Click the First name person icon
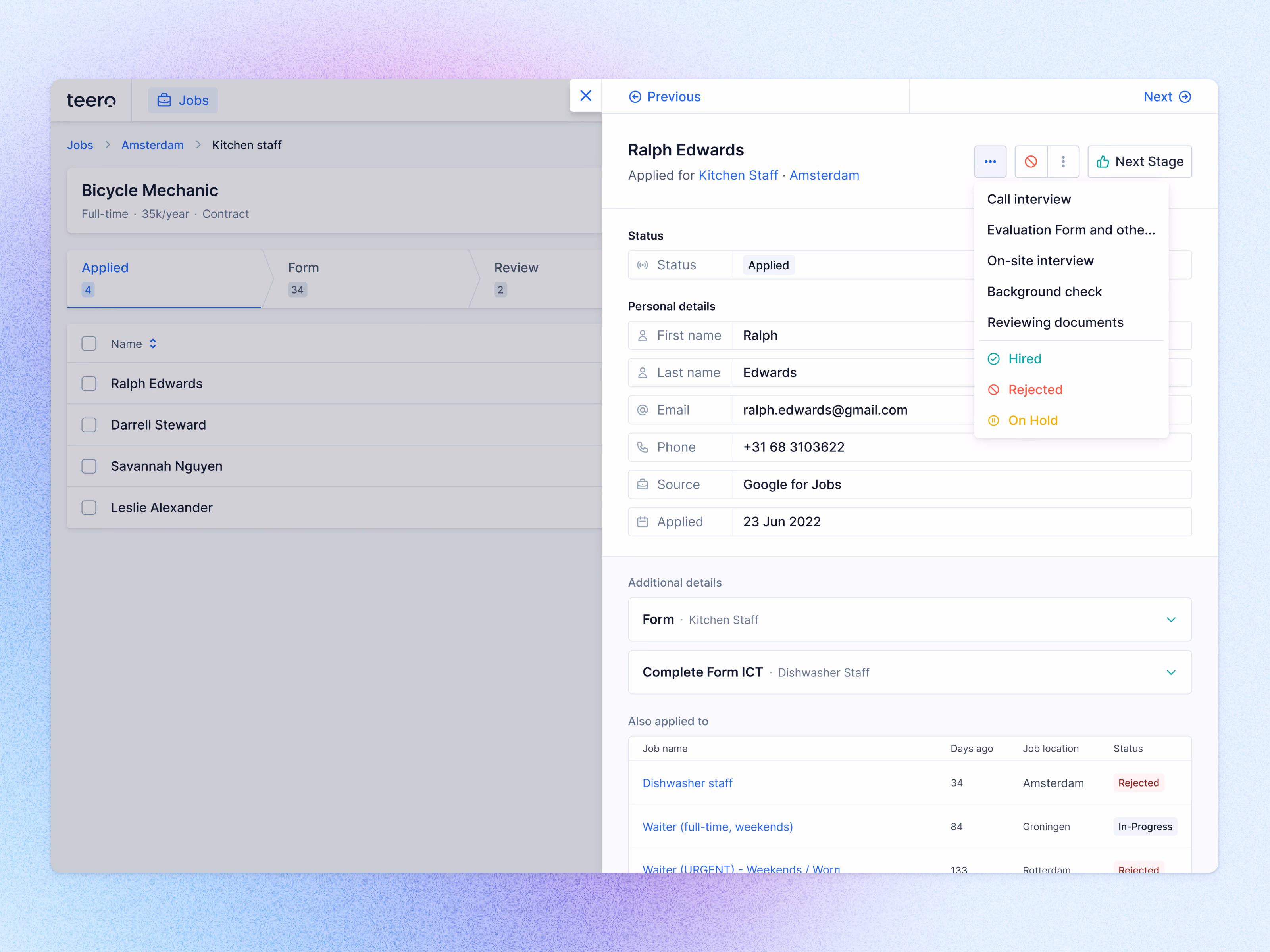This screenshot has height=952, width=1270. [x=643, y=336]
